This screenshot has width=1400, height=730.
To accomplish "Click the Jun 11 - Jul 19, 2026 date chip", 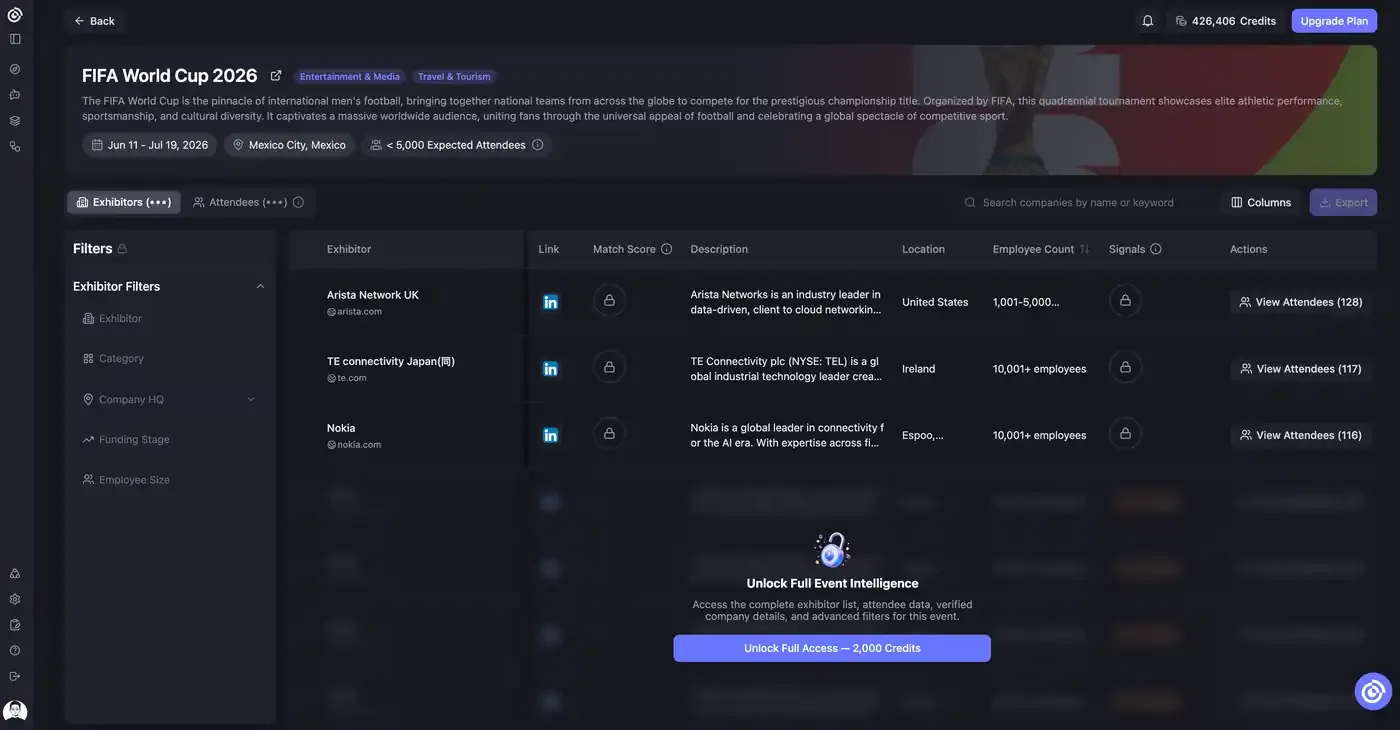I will pyautogui.click(x=150, y=145).
